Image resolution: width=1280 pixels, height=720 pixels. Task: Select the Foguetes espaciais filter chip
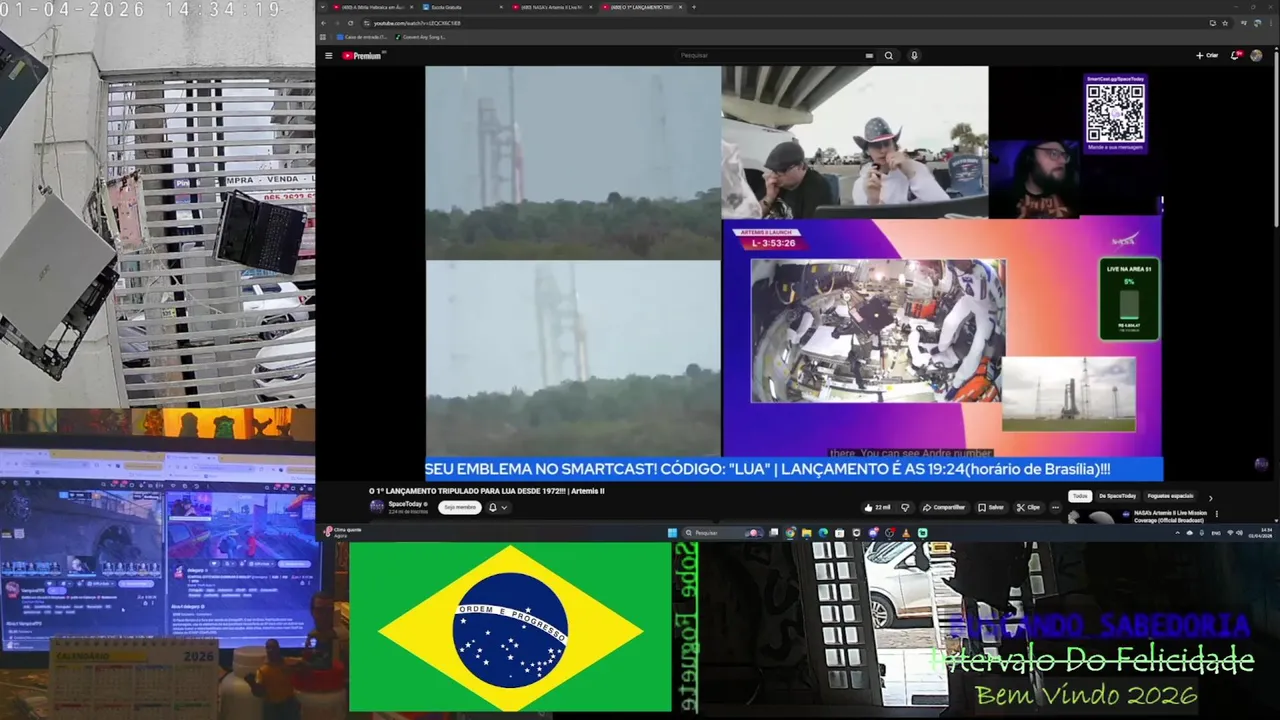click(x=1170, y=496)
